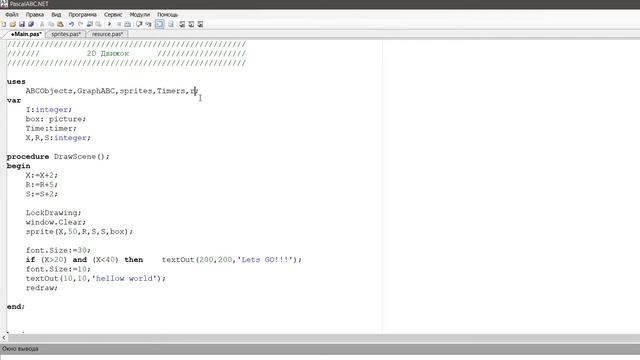Run the program with the play icon

109,24
